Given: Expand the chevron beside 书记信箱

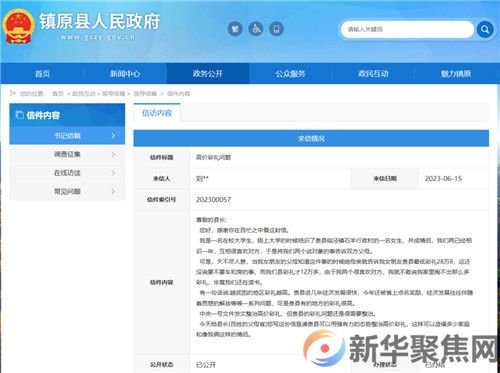Looking at the screenshot, I should [x=113, y=136].
